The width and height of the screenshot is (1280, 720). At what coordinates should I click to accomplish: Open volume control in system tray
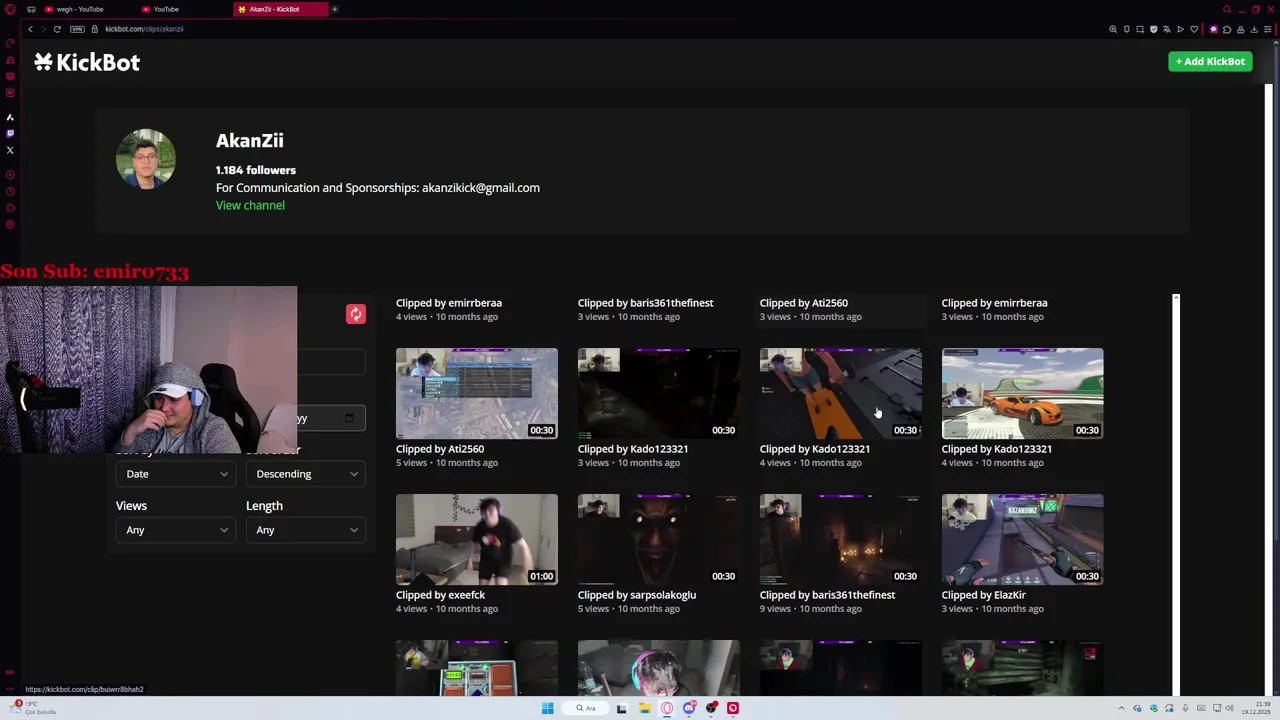click(x=1229, y=708)
